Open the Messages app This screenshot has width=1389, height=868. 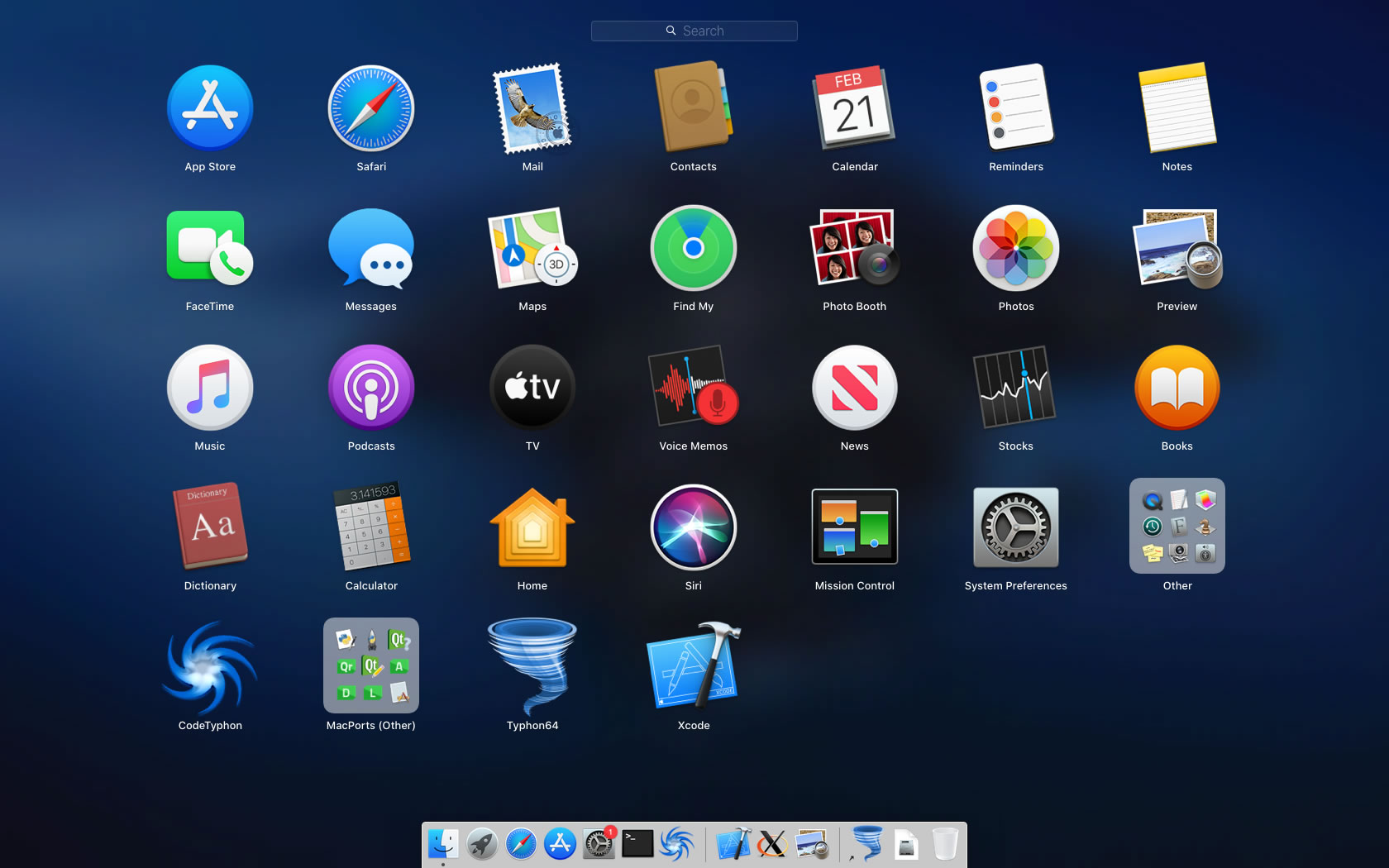371,248
